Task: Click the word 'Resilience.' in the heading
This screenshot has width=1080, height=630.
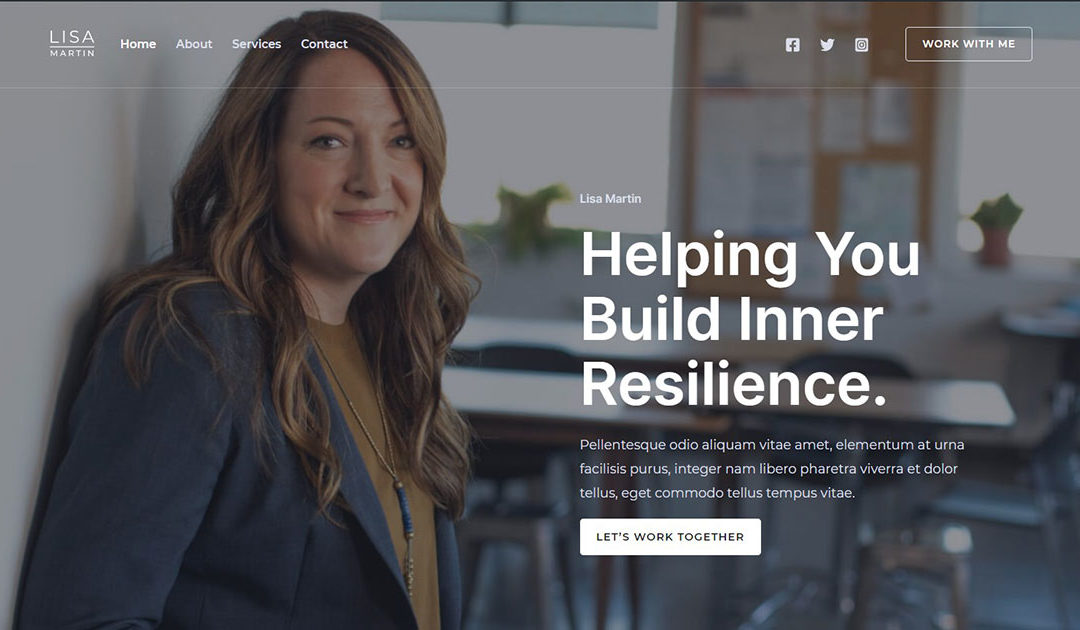Action: pos(734,383)
